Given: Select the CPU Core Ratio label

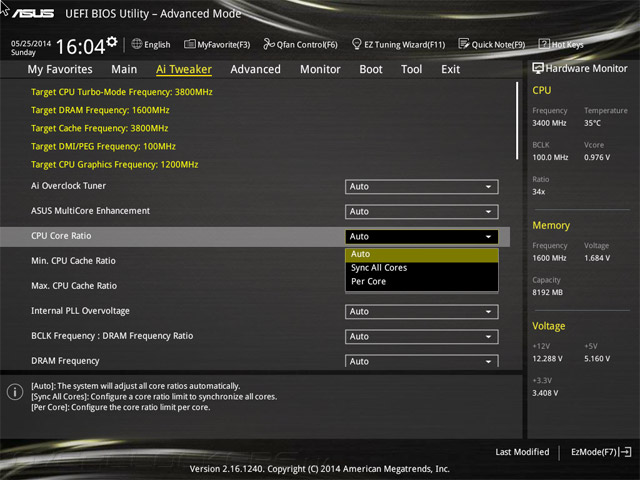Looking at the screenshot, I should pyautogui.click(x=61, y=236).
